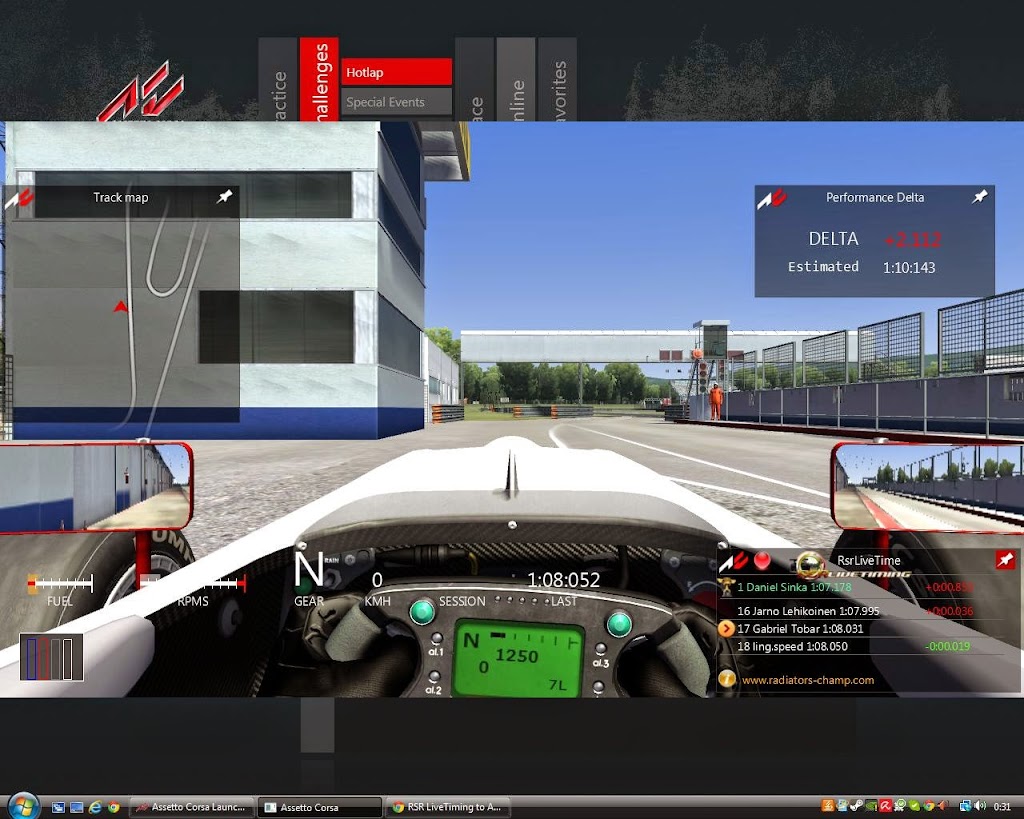The image size is (1024, 819).
Task: Select the Daniel Sinka 1:07.178 leaderboard row
Action: click(861, 587)
